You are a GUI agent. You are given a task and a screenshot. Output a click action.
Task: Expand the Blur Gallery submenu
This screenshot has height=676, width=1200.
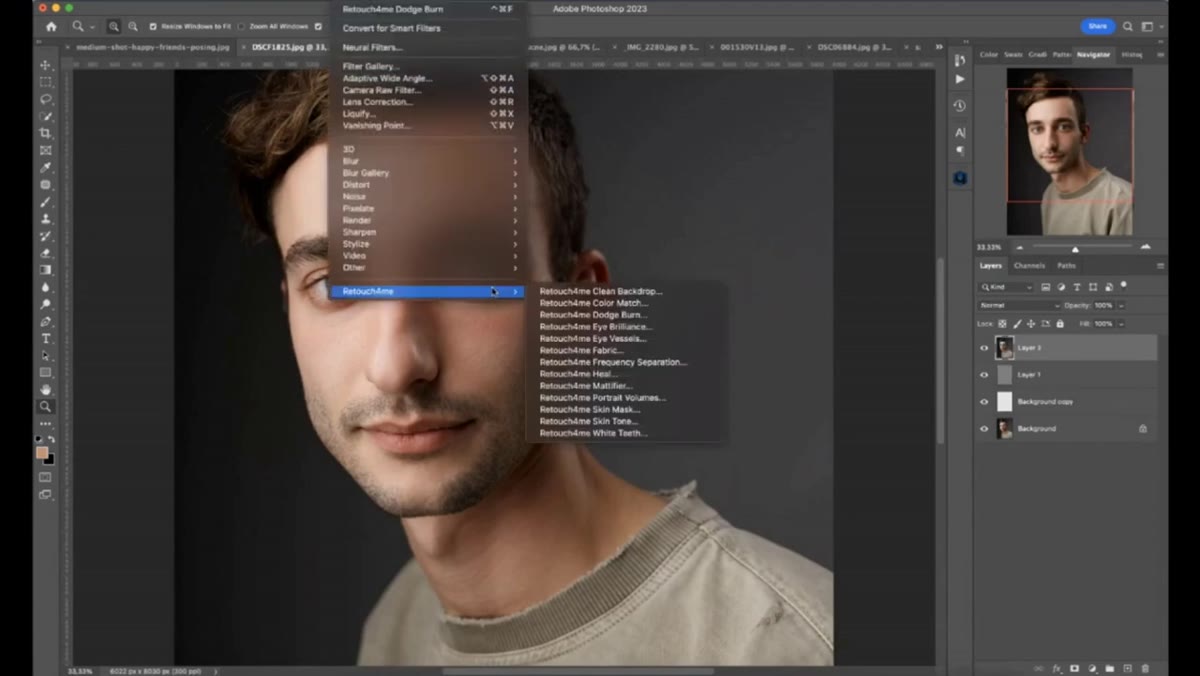[427, 173]
